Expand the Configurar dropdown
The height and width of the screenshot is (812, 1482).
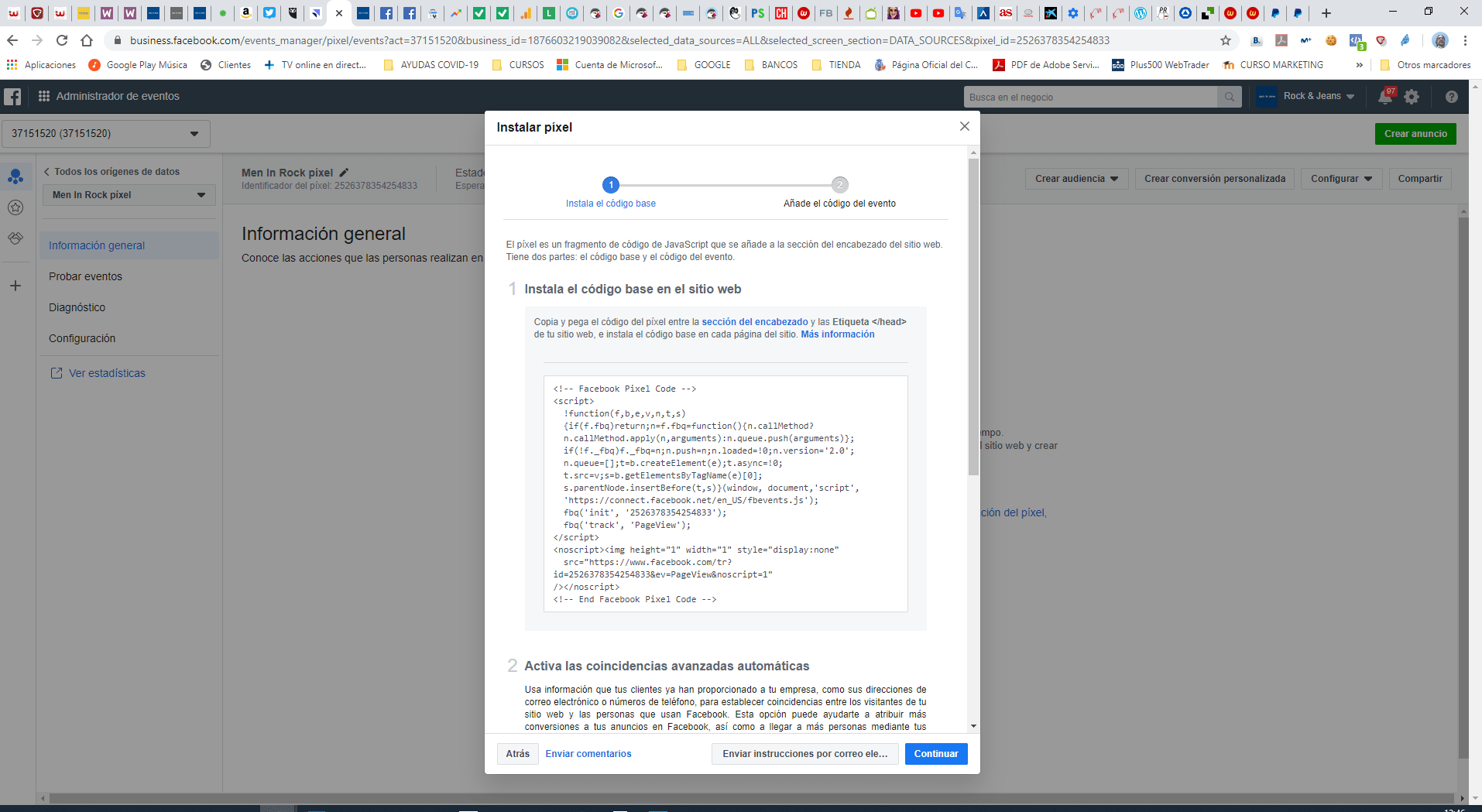[x=1341, y=179]
